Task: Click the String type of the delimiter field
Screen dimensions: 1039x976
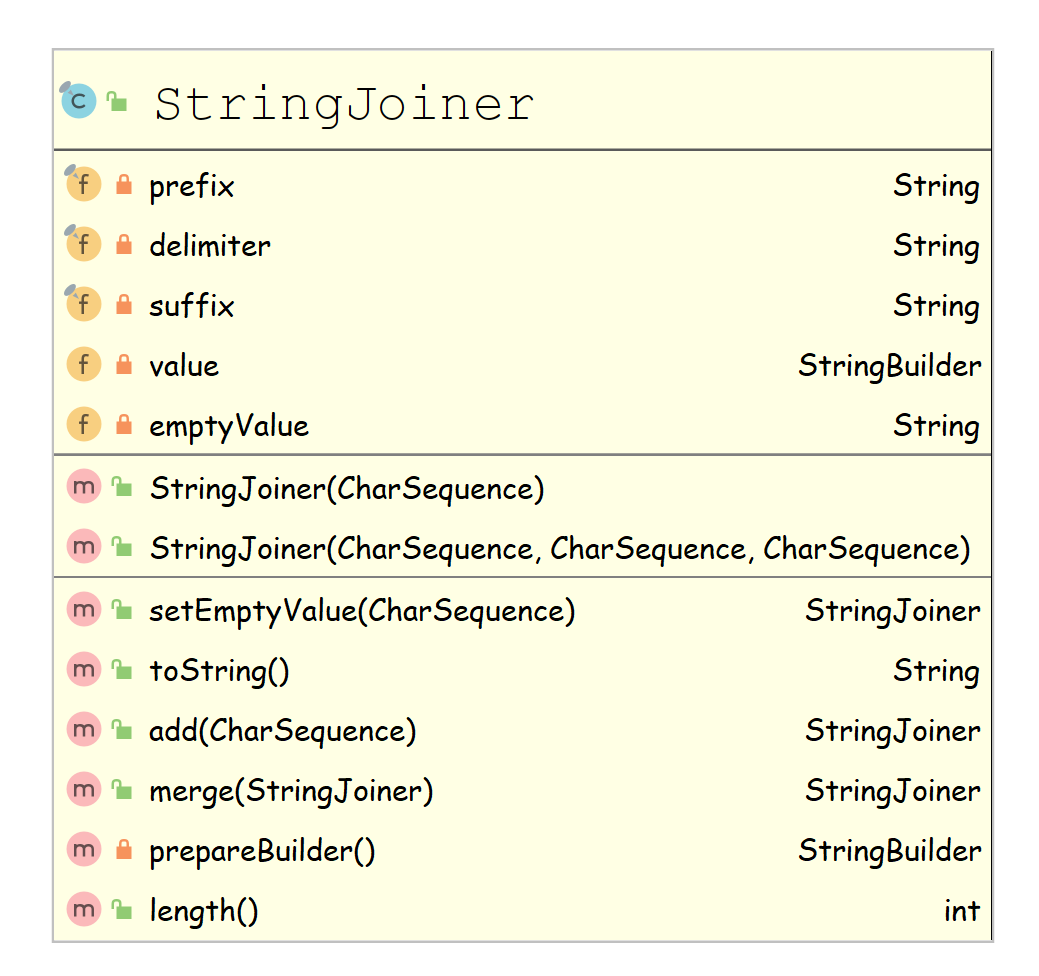Action: (936, 246)
